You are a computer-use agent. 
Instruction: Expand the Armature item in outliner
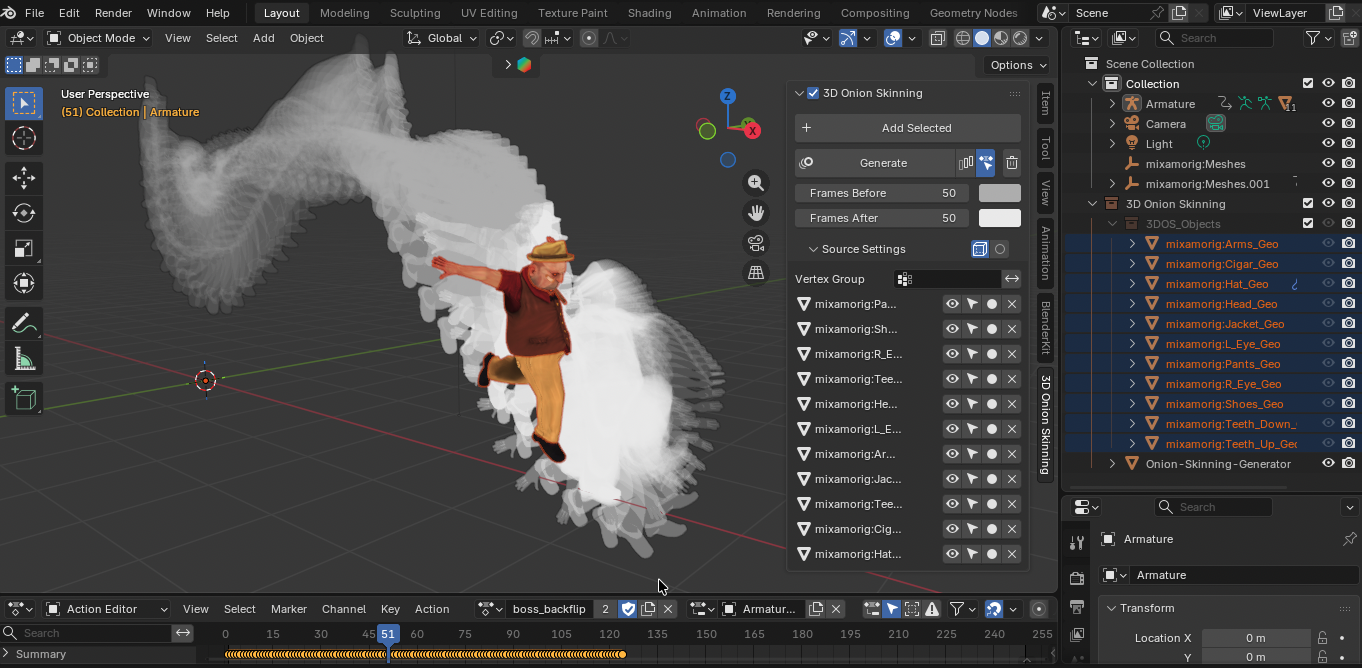pos(1112,104)
